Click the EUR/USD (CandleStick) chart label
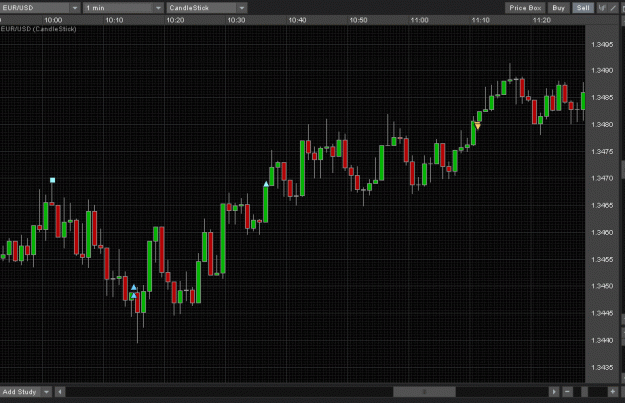 tap(38, 29)
